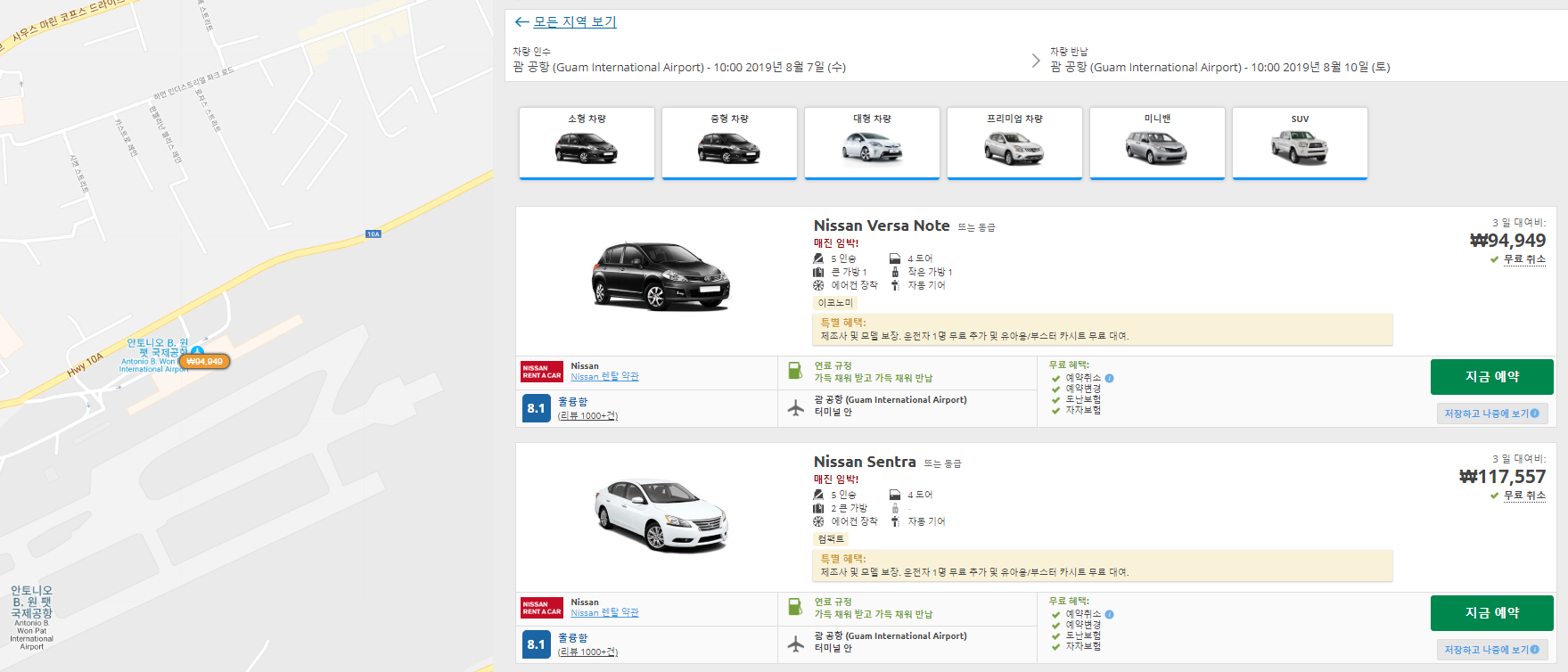Click the 8.1 rating badge in Sentra card

[x=536, y=644]
